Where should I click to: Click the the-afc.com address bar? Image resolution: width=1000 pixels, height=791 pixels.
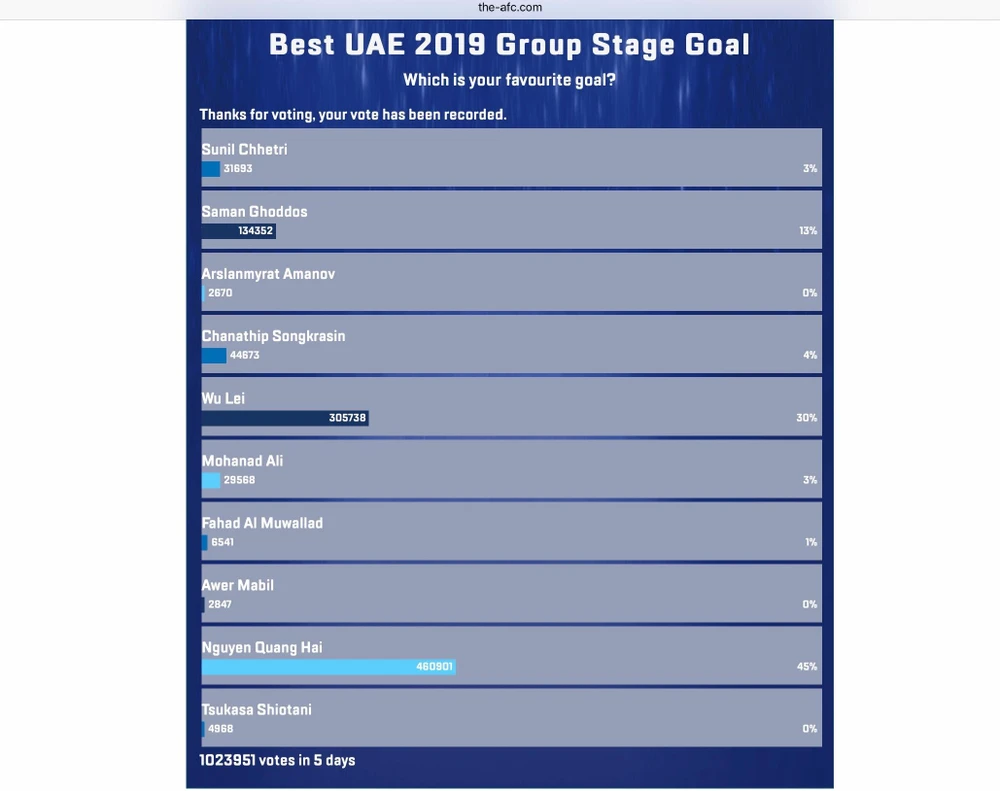509,8
